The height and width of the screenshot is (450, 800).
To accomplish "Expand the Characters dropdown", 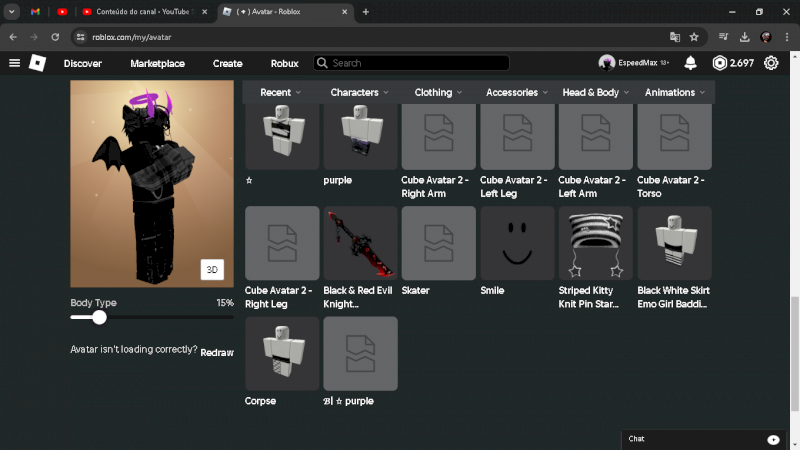I will 360,92.
